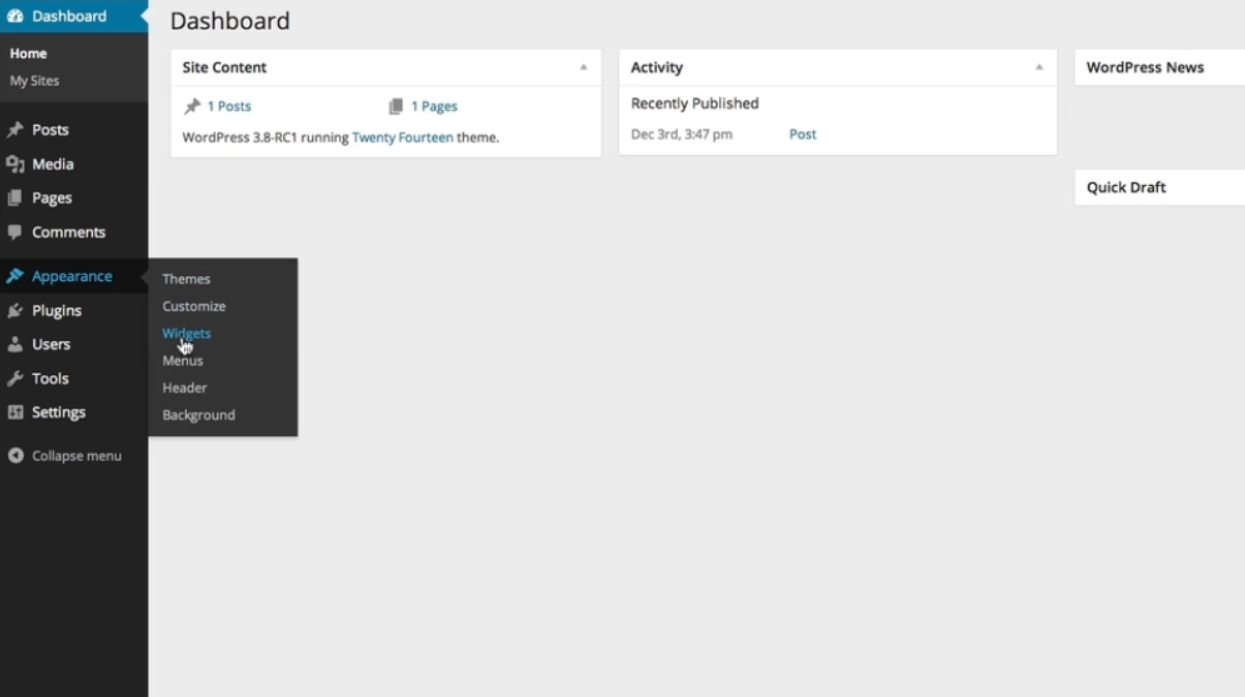Follow the 1 Posts link
This screenshot has height=697, width=1245.
click(x=229, y=106)
